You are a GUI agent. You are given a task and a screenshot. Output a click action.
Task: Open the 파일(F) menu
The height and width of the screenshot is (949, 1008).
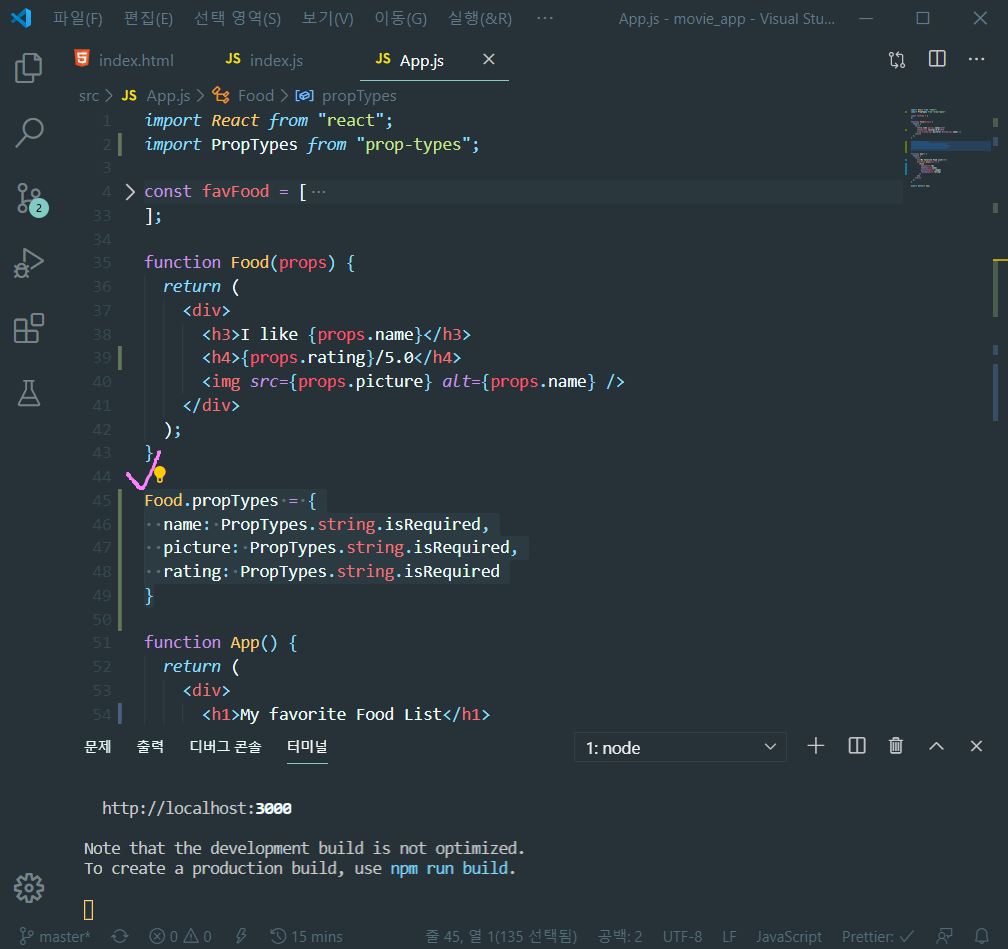[78, 18]
